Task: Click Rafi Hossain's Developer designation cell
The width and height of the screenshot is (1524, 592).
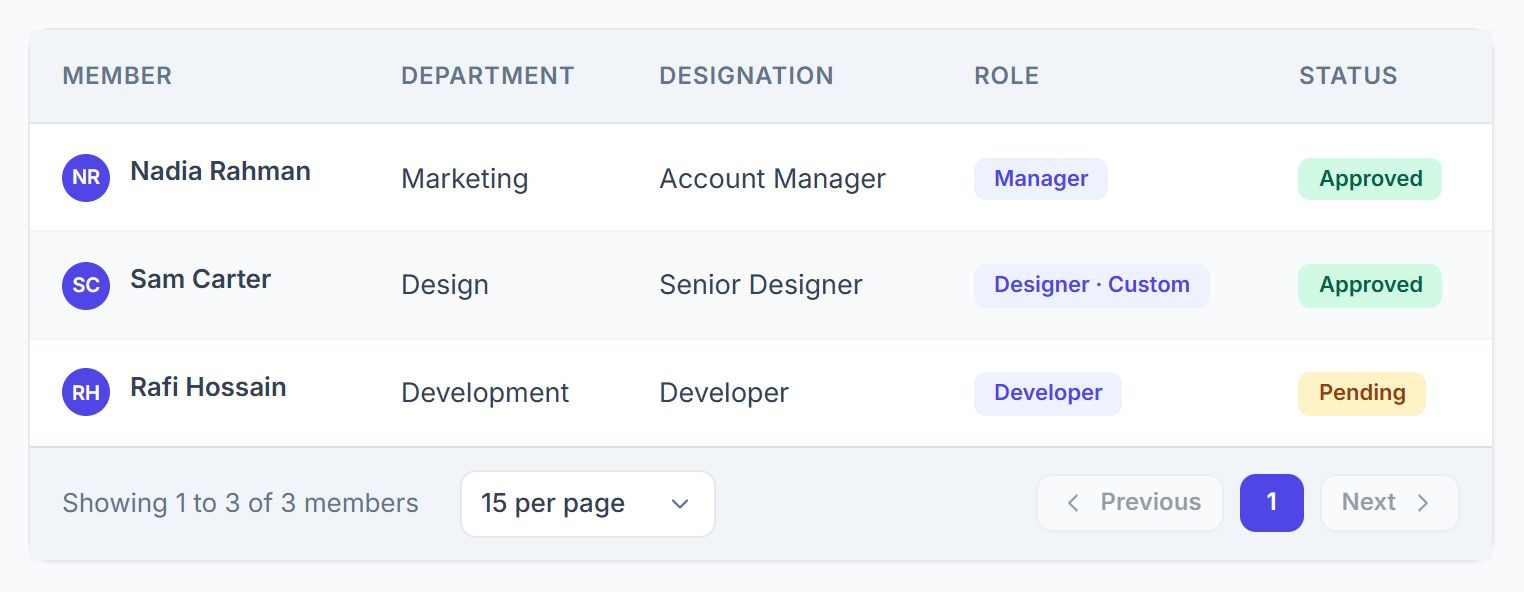Action: [x=724, y=393]
